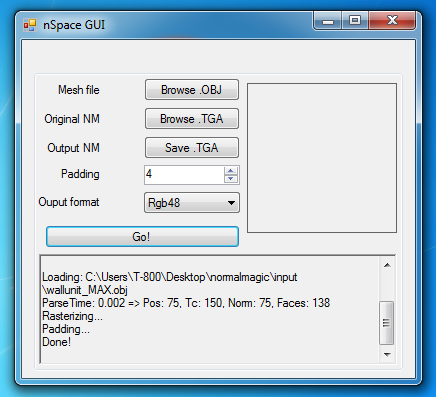Increase padding with the up arrow

tap(231, 171)
